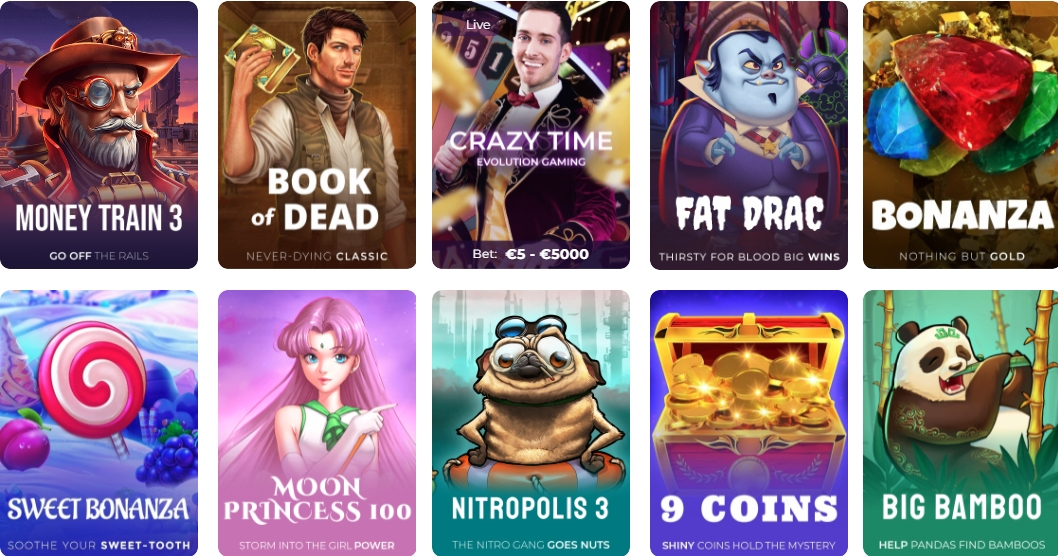Launch the Big Bamboo panda game
The height and width of the screenshot is (556, 1058).
[x=961, y=423]
